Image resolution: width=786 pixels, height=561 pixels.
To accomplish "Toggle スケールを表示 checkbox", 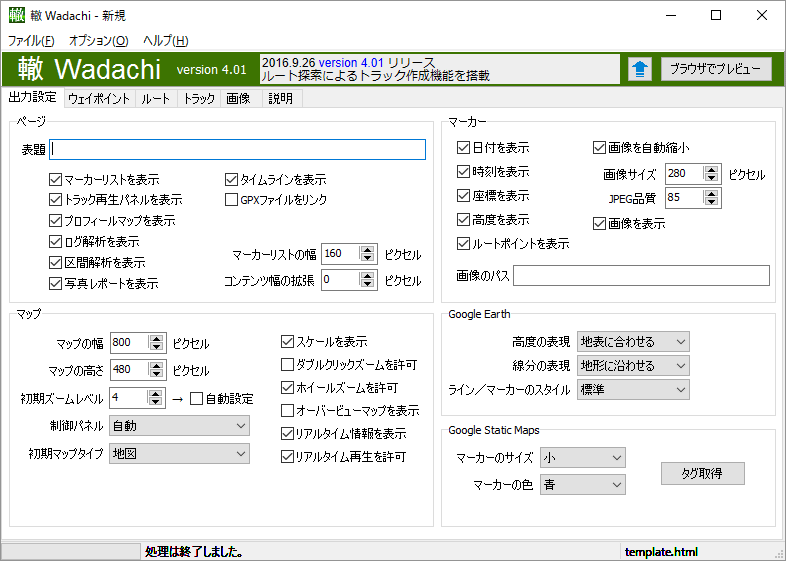I will tap(287, 342).
